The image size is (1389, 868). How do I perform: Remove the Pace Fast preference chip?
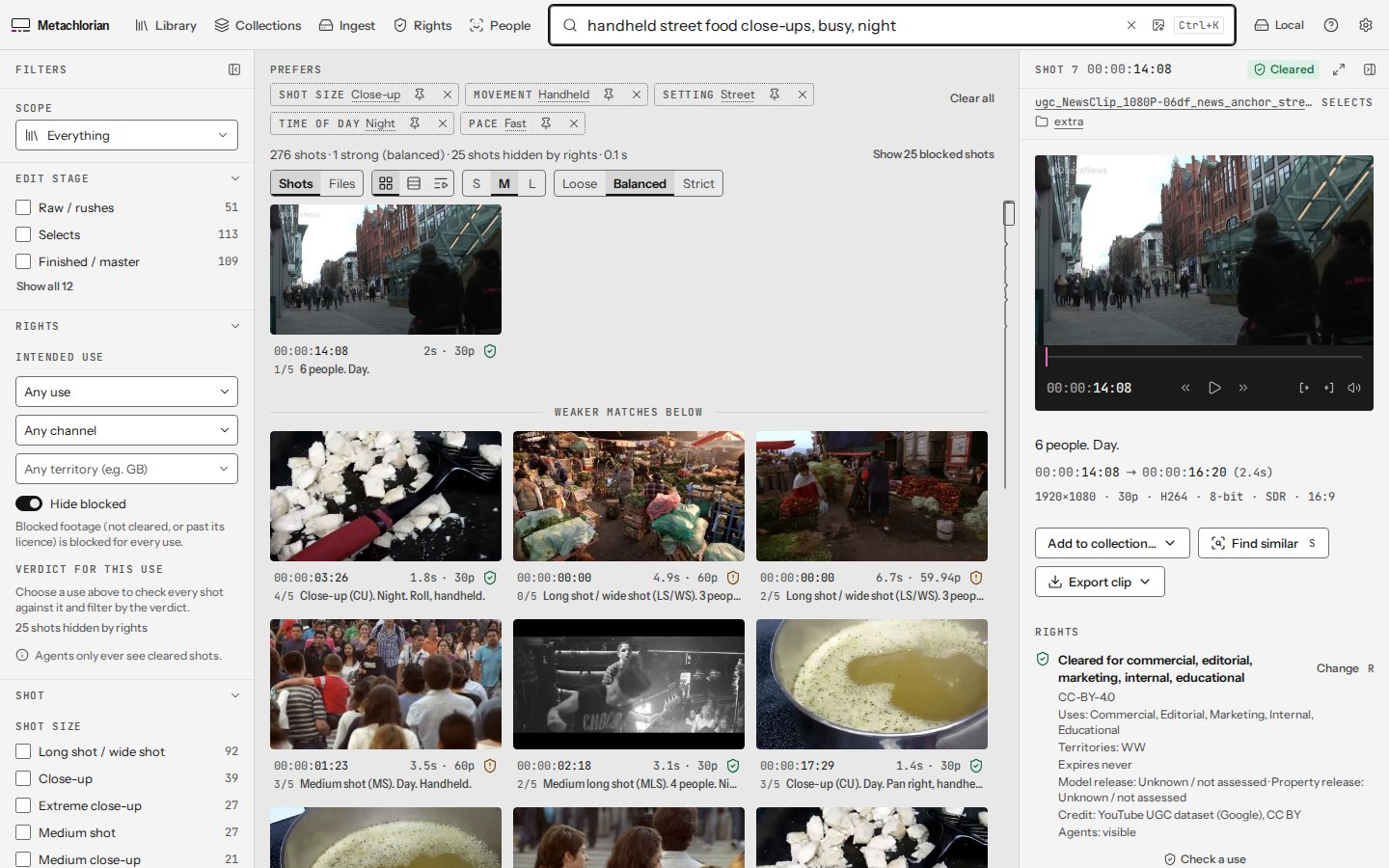click(x=574, y=123)
